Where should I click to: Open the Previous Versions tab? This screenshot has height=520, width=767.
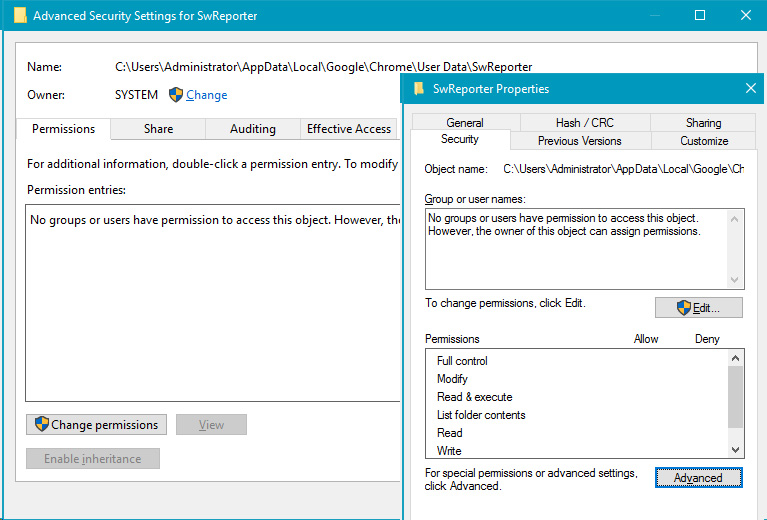click(580, 141)
